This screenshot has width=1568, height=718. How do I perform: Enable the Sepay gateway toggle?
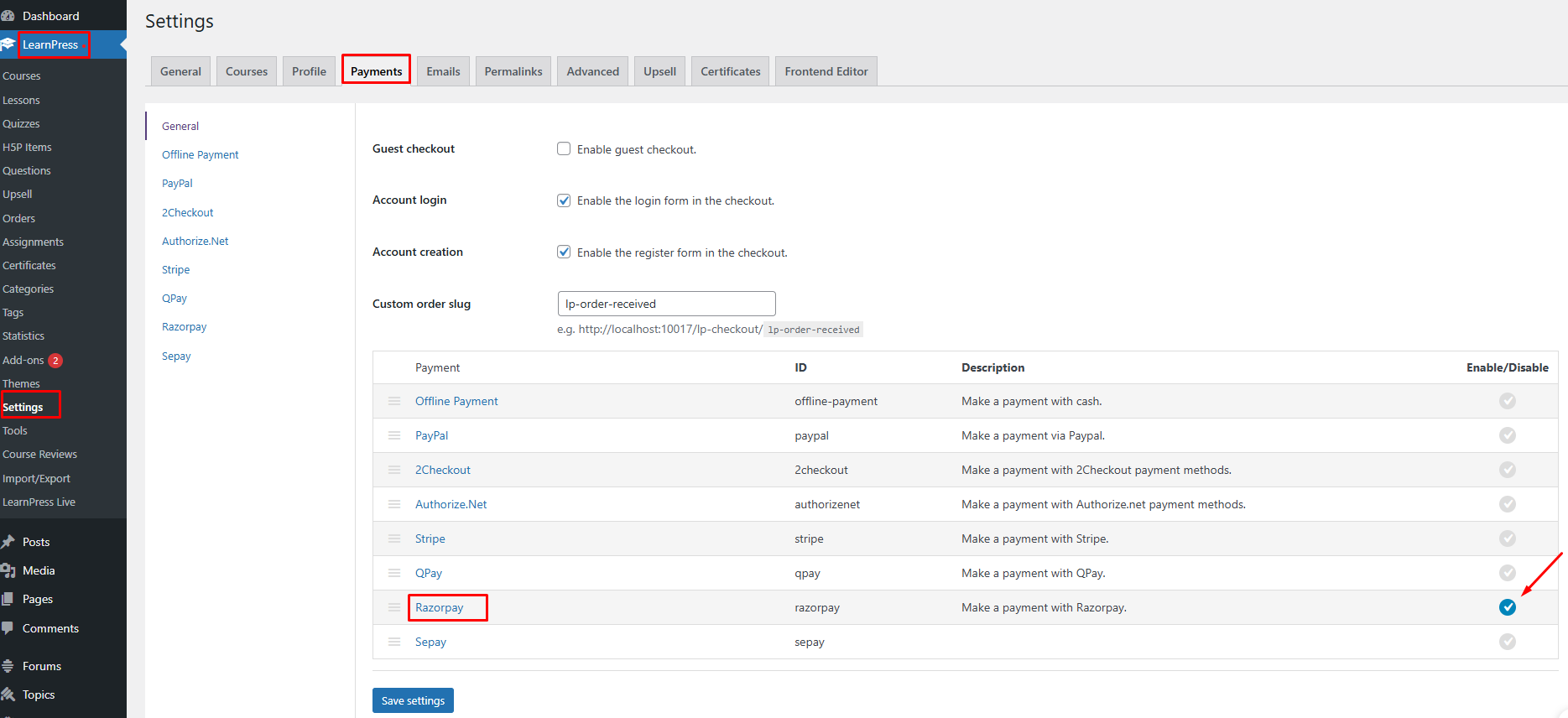click(x=1508, y=642)
